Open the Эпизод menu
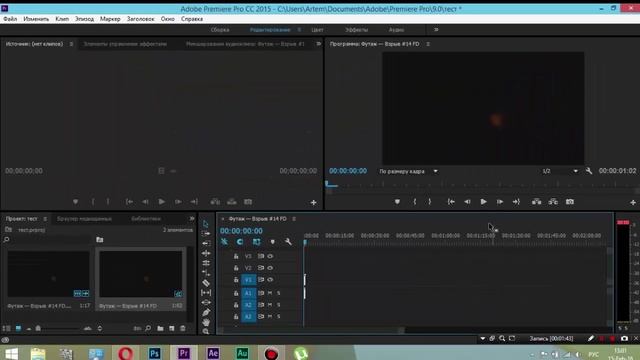This screenshot has width=640, height=360. point(84,19)
